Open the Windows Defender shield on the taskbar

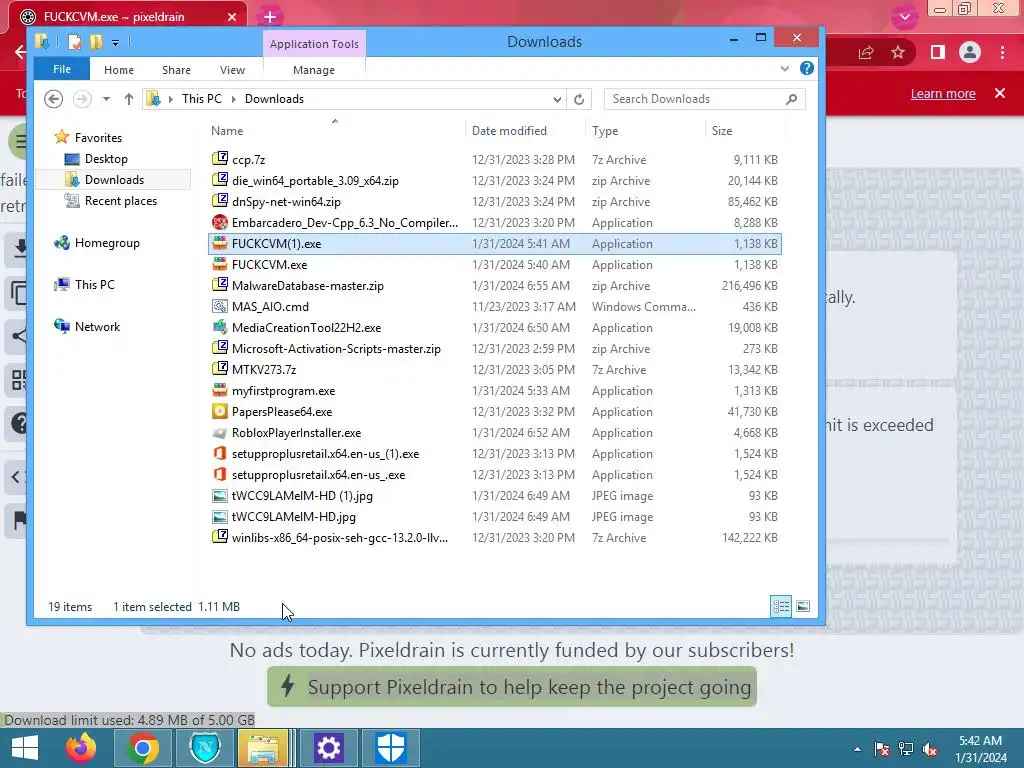pyautogui.click(x=391, y=748)
